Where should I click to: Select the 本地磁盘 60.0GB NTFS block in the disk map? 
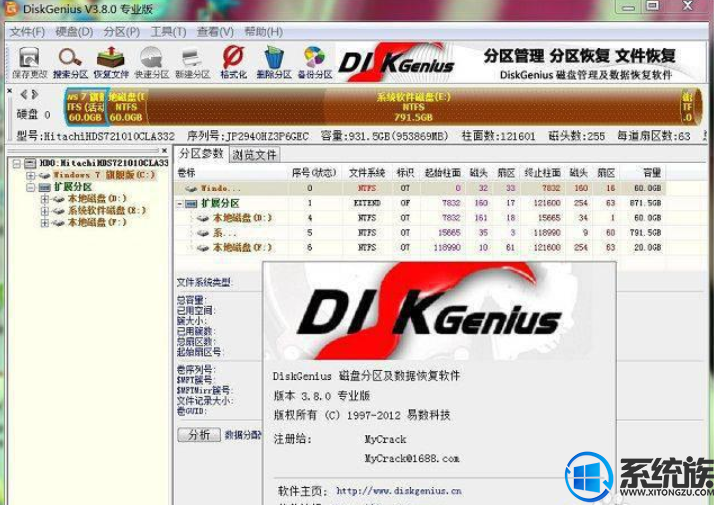[126, 107]
